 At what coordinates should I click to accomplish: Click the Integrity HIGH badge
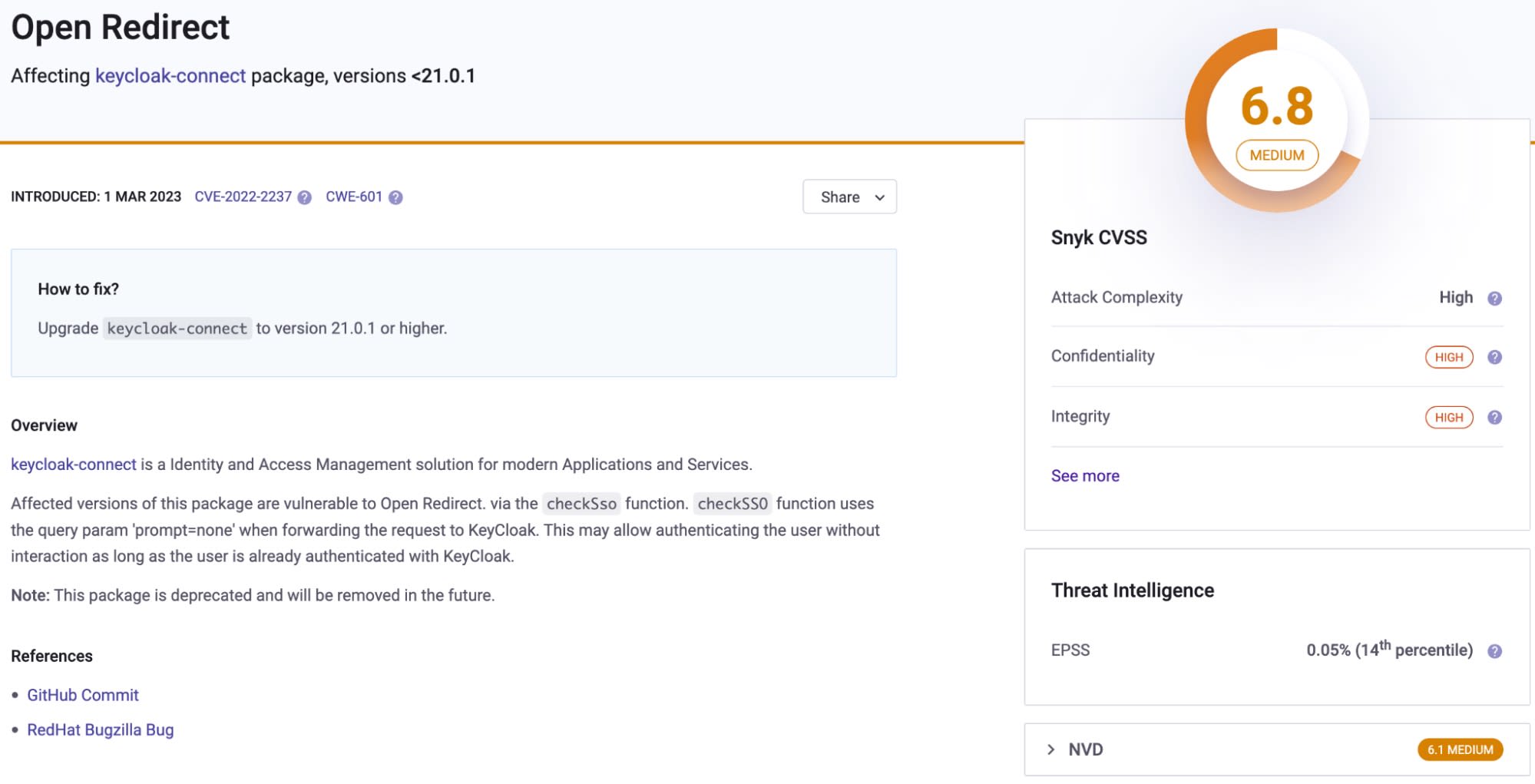click(1449, 417)
